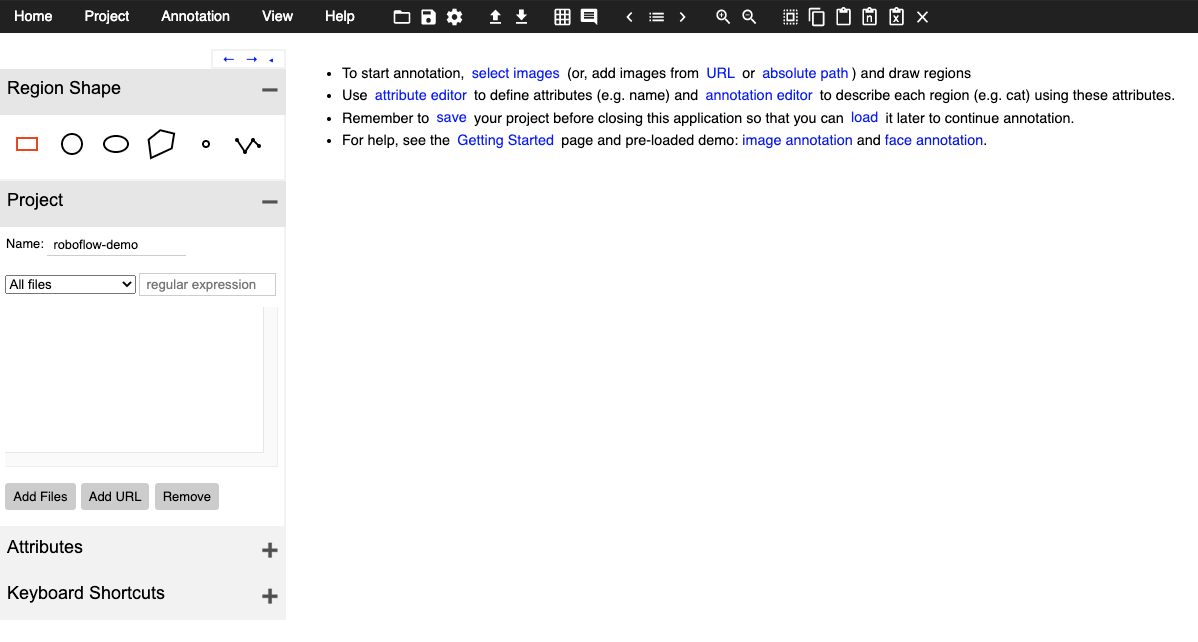Image resolution: width=1198 pixels, height=642 pixels.
Task: Select the point region shape tool
Action: tap(205, 145)
